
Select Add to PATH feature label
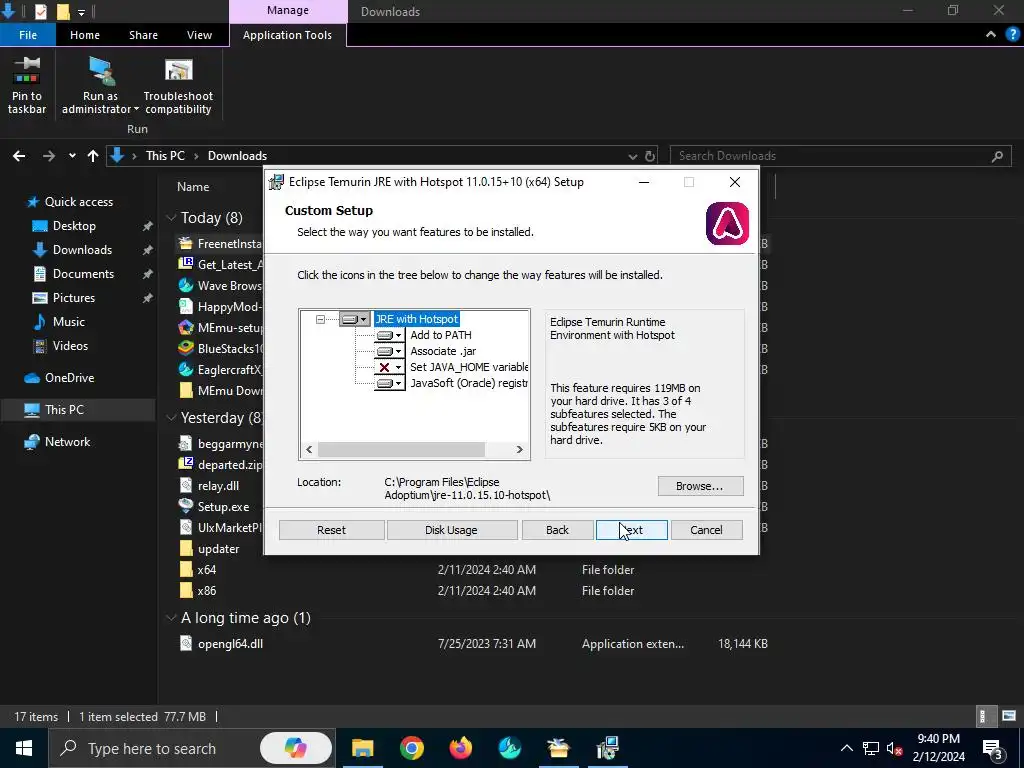[441, 335]
